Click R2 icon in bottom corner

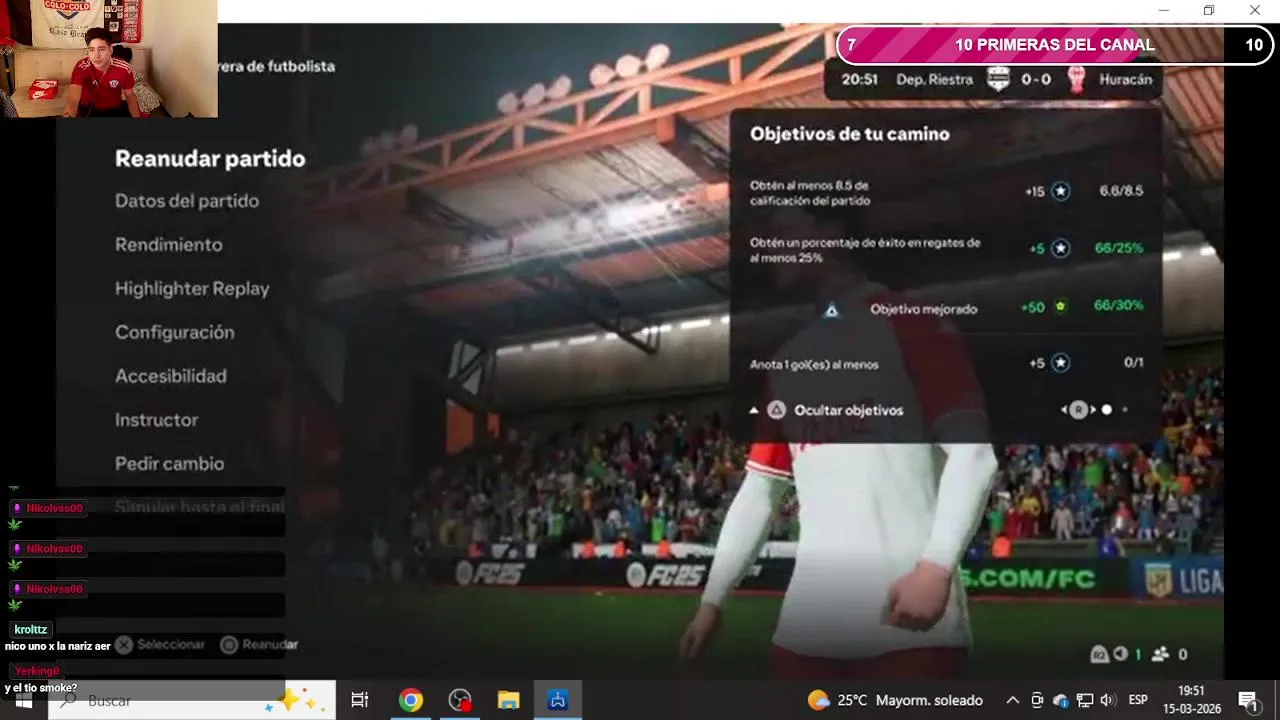1099,654
